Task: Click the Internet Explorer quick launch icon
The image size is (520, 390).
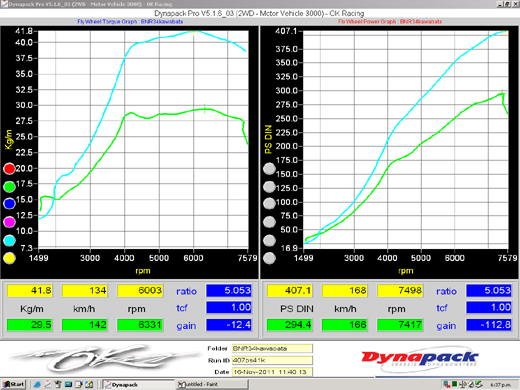Action: pos(37,385)
